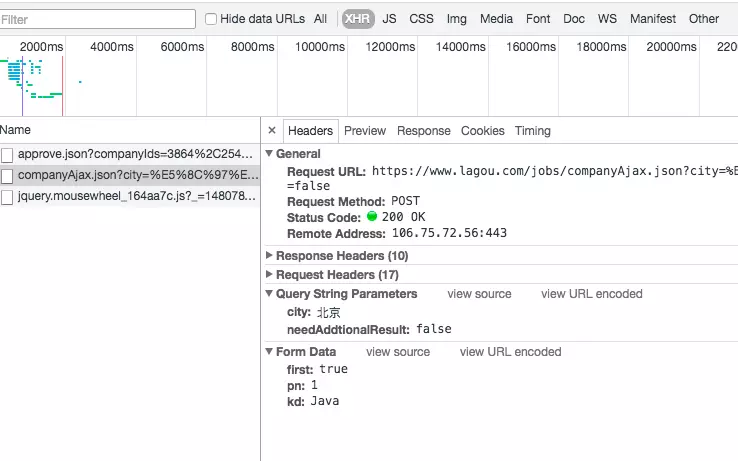Expand Request Headers section
738x461 pixels.
coord(269,275)
